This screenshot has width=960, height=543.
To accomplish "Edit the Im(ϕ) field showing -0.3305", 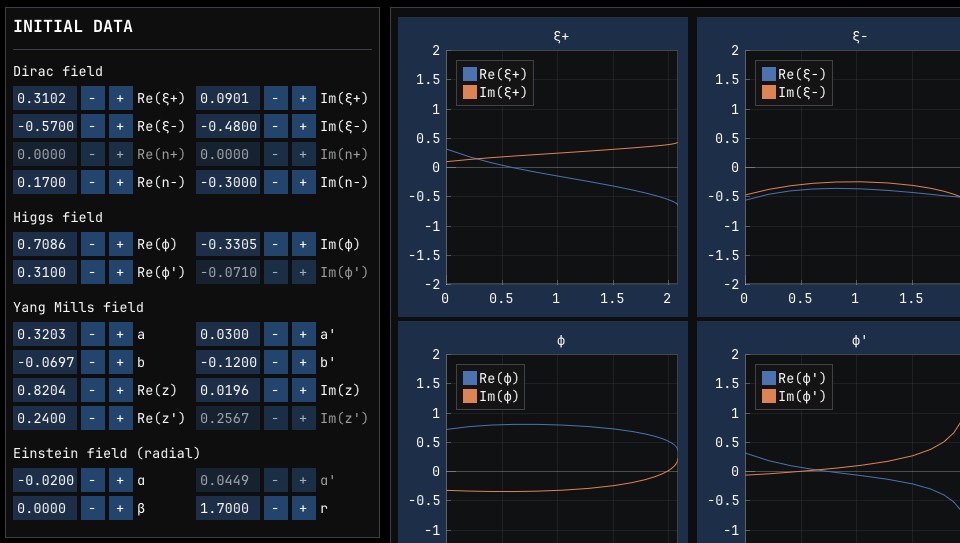I will click(228, 244).
